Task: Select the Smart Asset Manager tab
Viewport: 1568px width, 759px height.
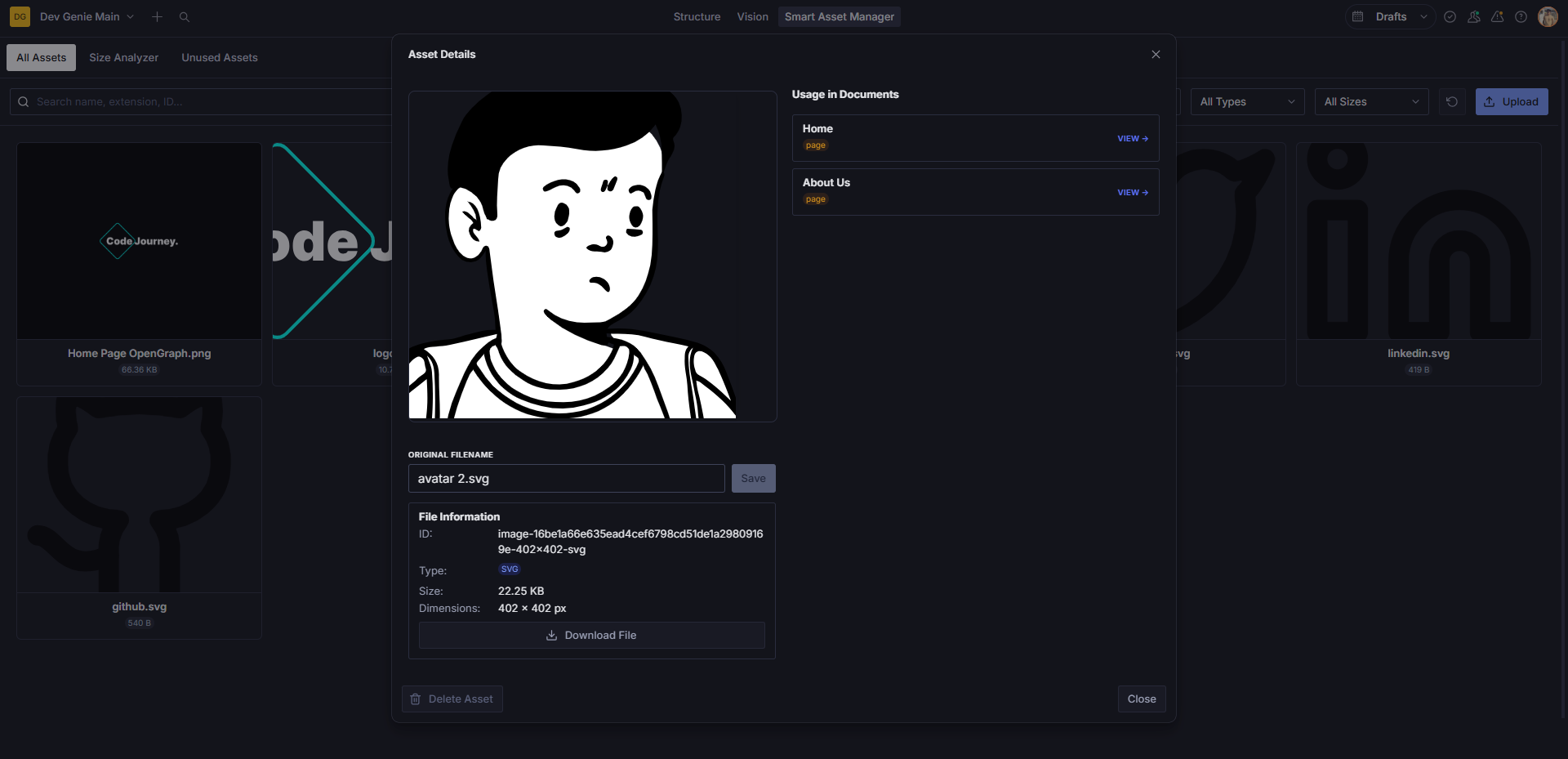Action: (x=839, y=16)
